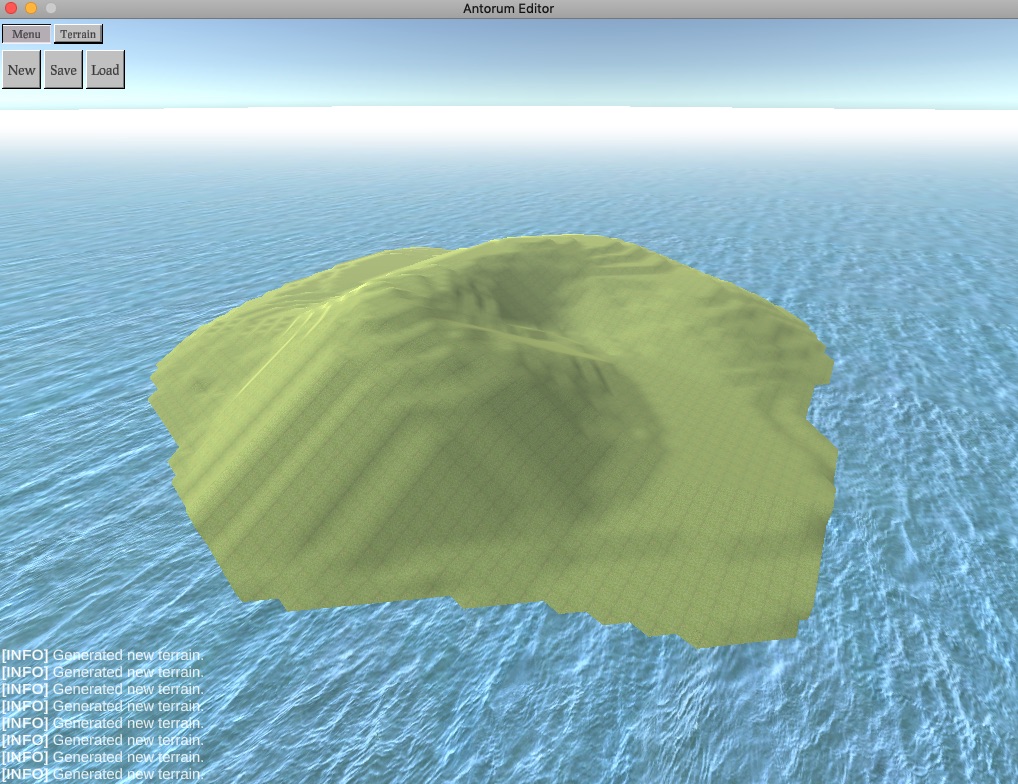Viewport: 1018px width, 784px height.
Task: Close the Antorum Editor window
Action: tap(11, 8)
